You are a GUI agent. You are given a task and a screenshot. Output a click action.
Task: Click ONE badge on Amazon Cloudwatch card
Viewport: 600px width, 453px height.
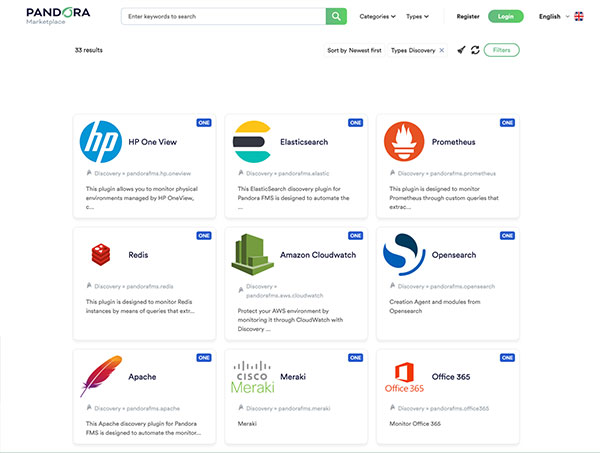[355, 235]
